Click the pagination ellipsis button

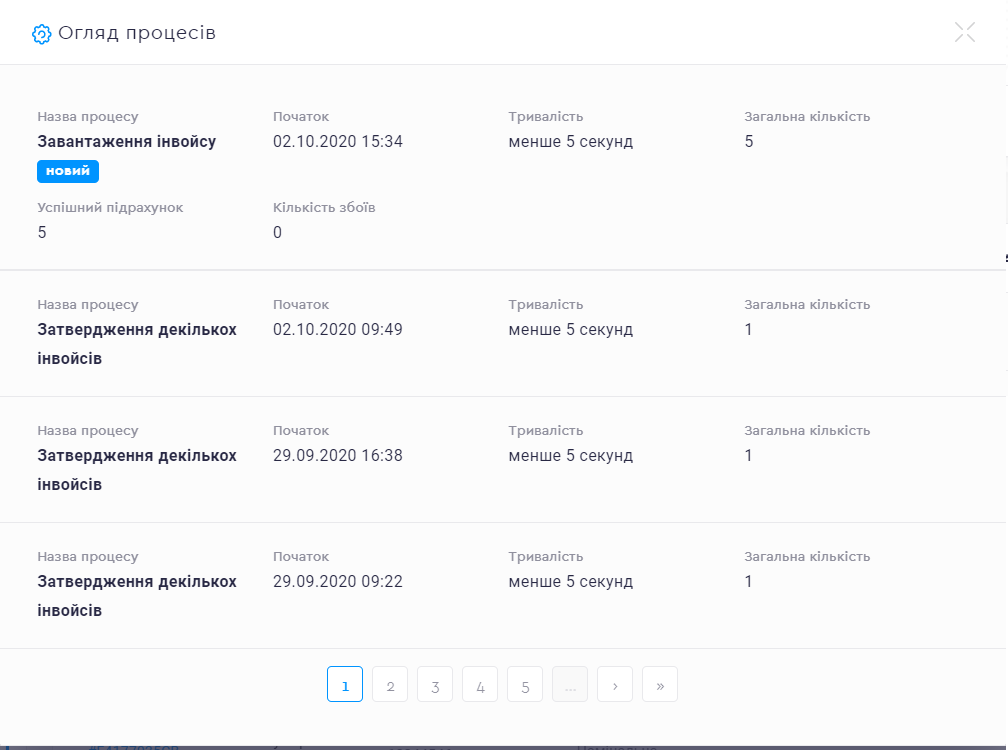pos(570,685)
